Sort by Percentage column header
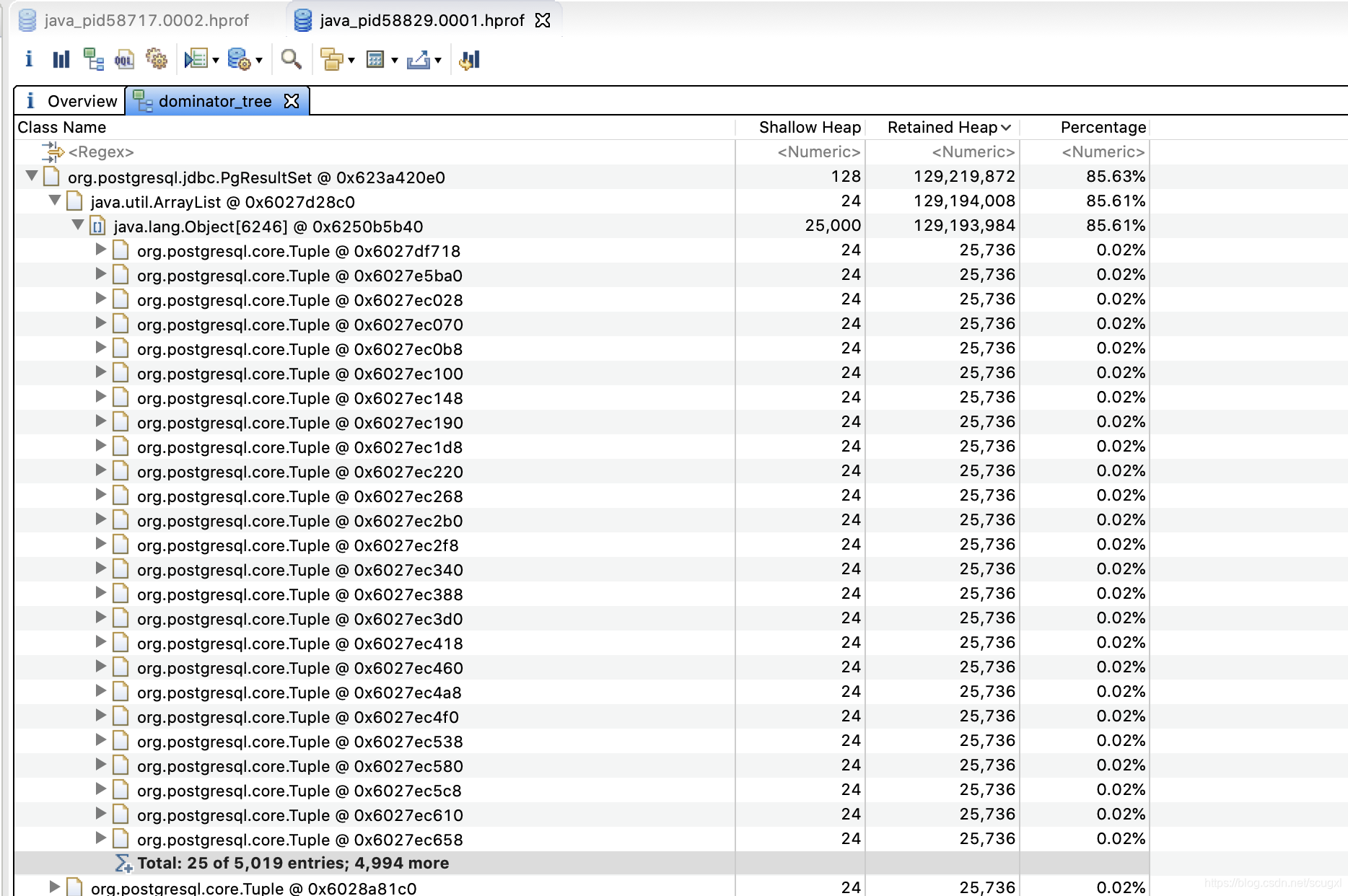This screenshot has width=1348, height=896. pos(1085,127)
